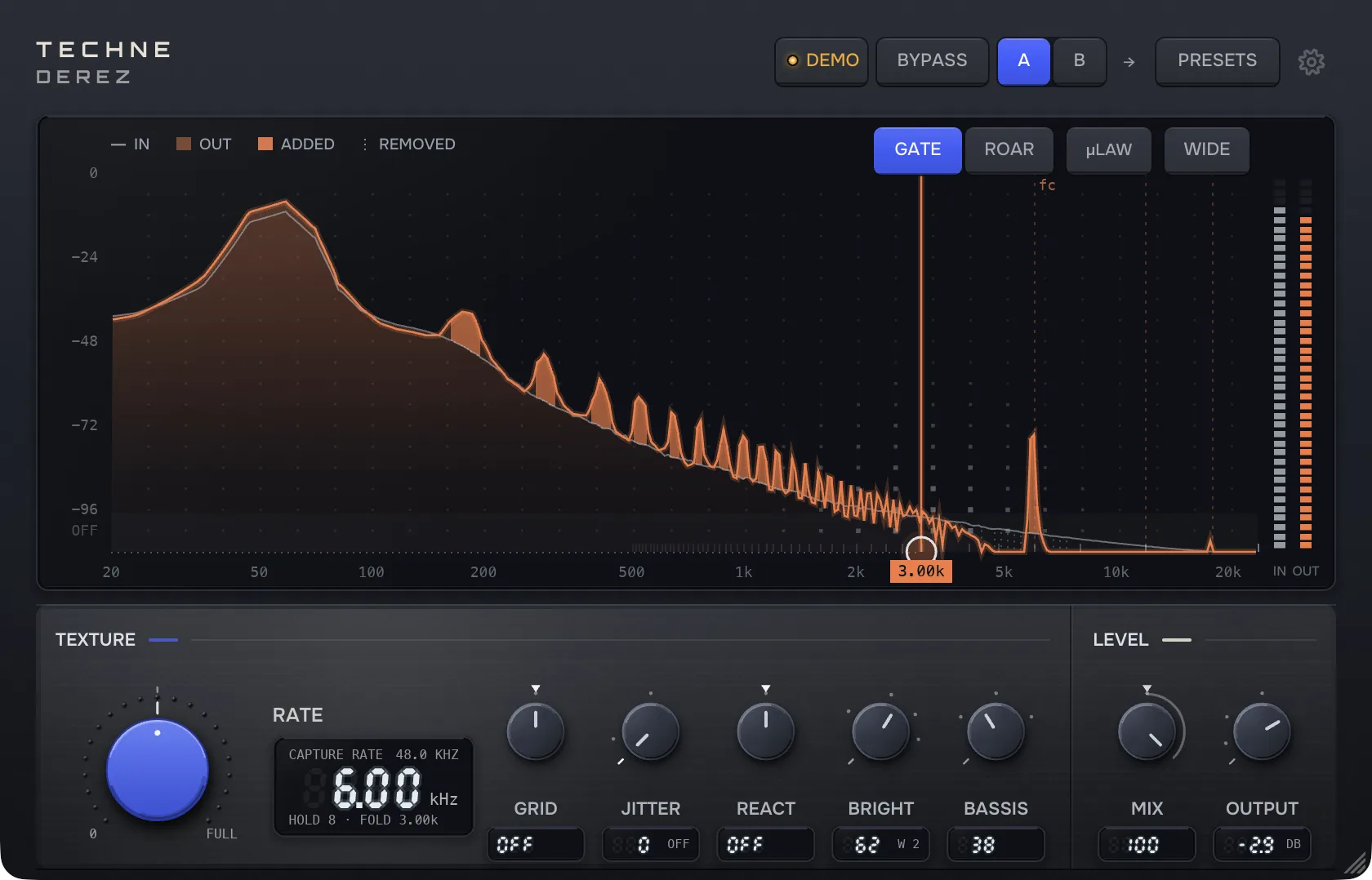The image size is (1372, 880).
Task: Toggle OUT trace in legend
Action: pyautogui.click(x=204, y=144)
